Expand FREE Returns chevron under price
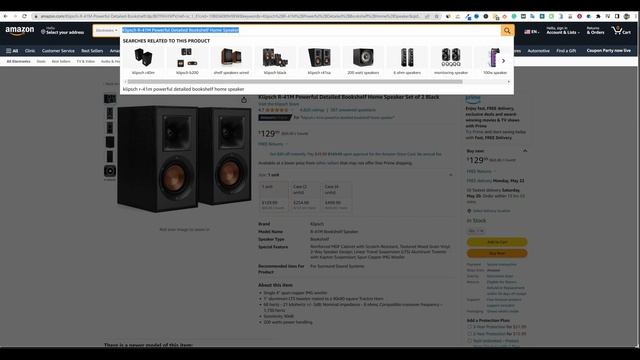 click(x=286, y=144)
